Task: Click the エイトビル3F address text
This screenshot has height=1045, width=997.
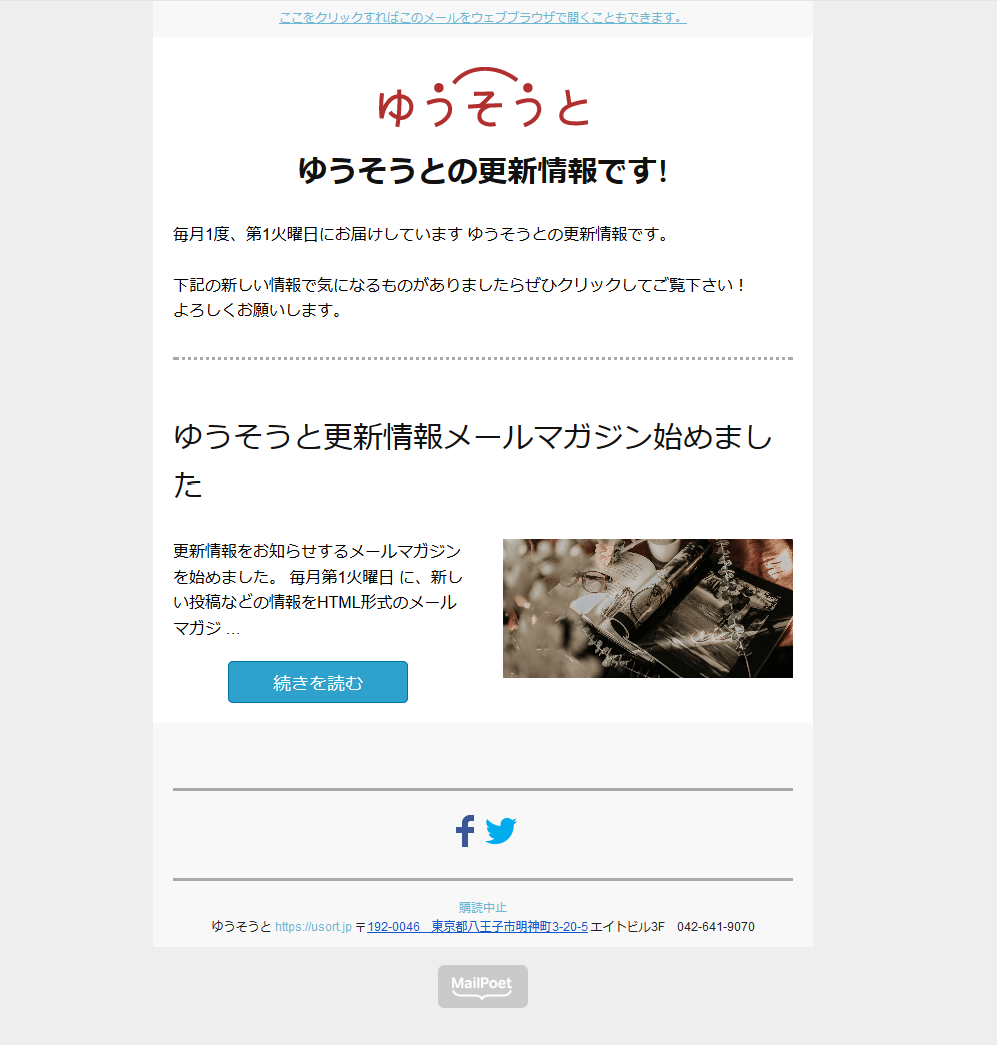Action: [627, 926]
